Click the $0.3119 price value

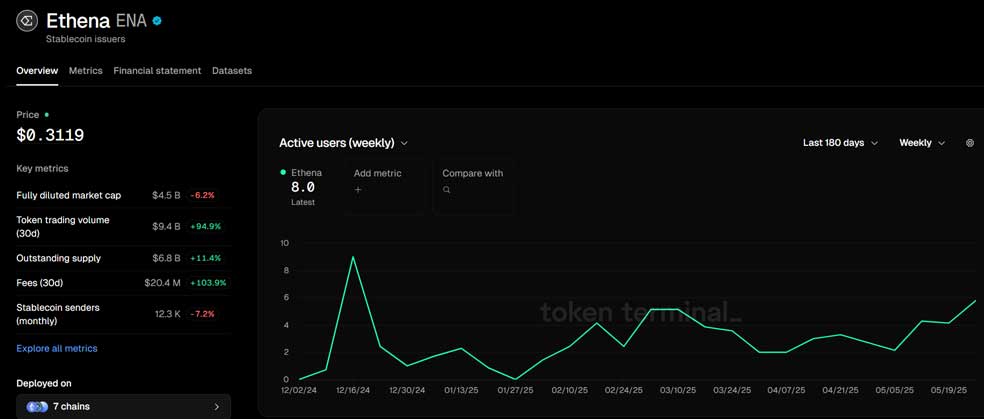(50, 135)
